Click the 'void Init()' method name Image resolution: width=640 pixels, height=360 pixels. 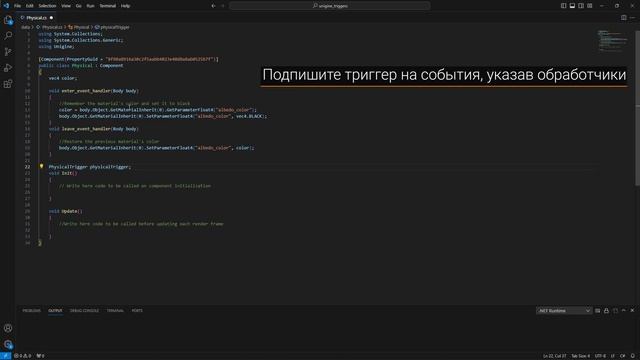[x=63, y=173]
